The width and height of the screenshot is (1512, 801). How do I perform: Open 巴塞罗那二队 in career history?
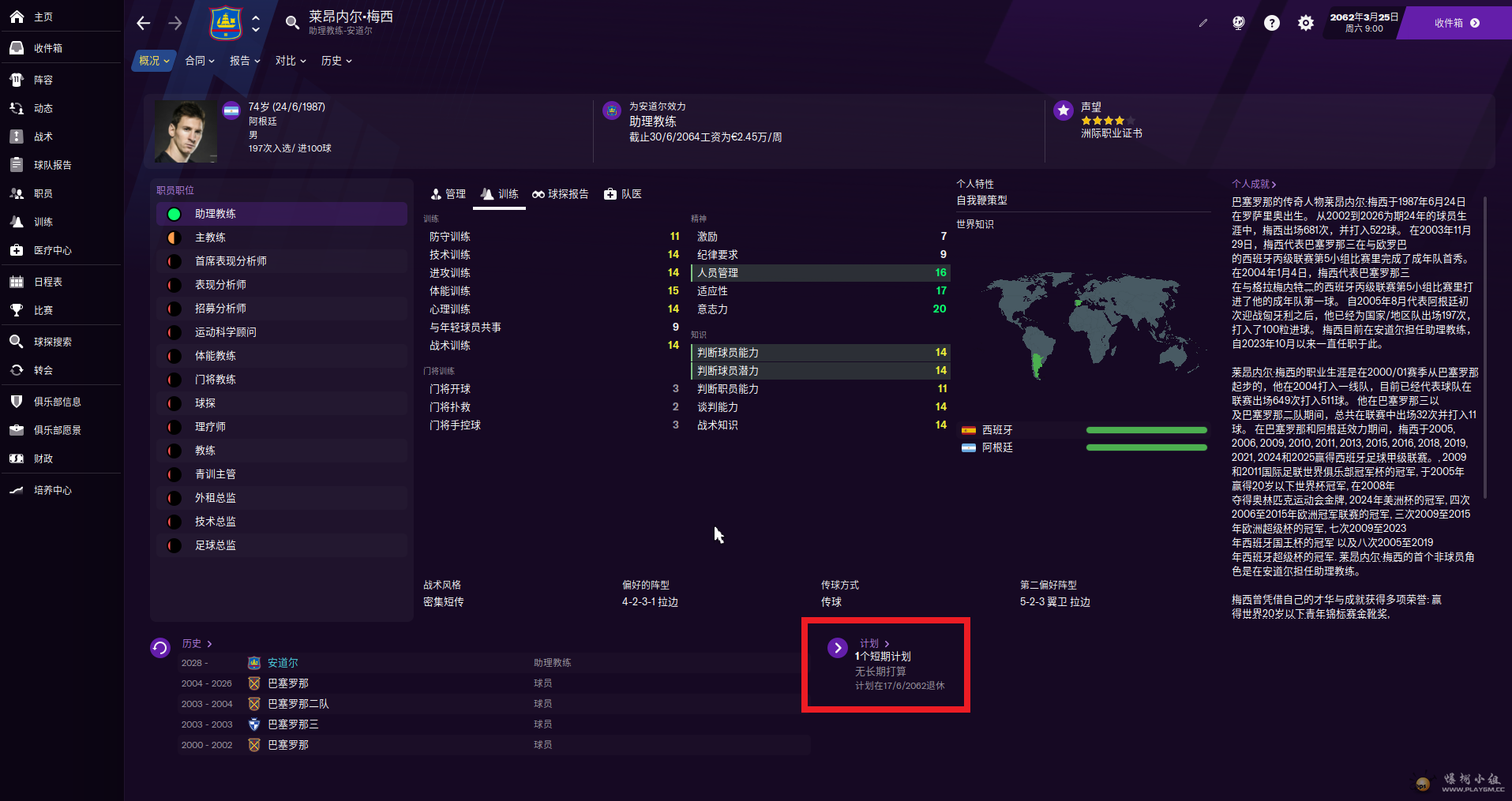click(298, 704)
